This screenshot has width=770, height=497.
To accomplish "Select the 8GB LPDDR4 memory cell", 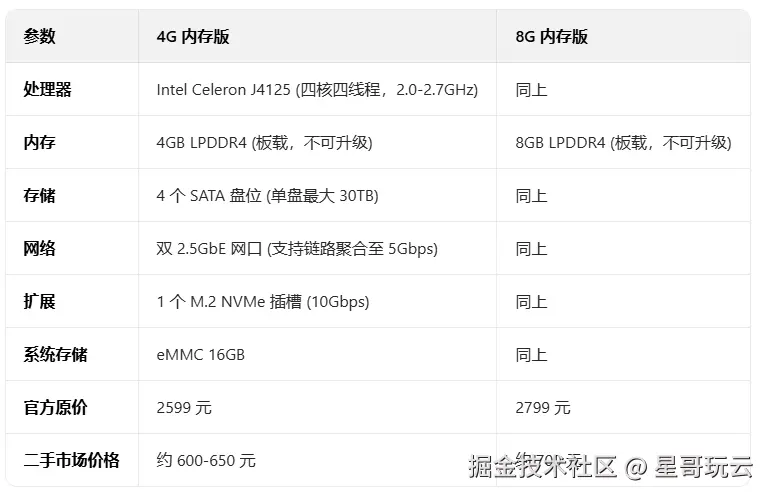I will (x=623, y=143).
